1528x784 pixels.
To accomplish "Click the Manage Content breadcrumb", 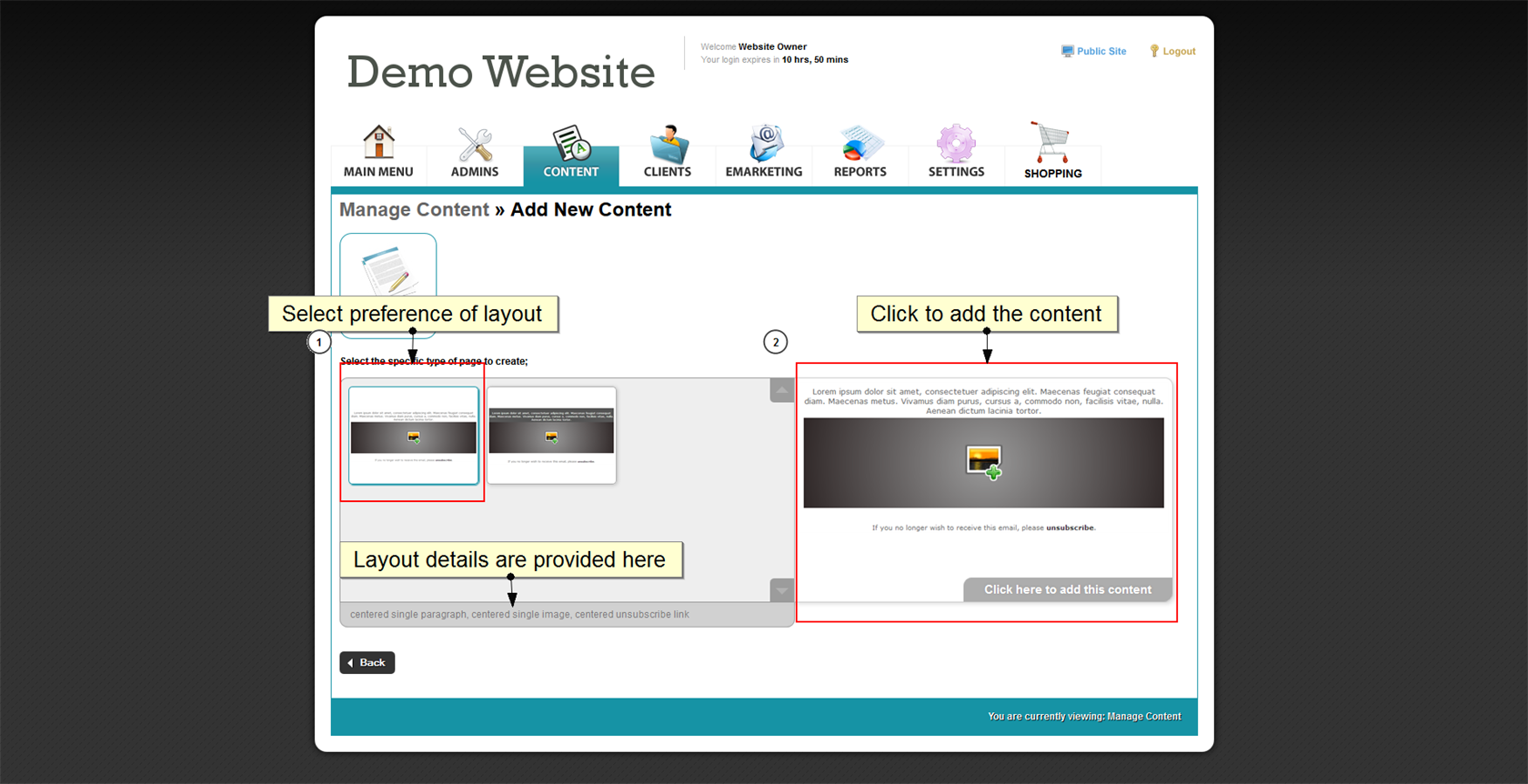I will click(414, 210).
